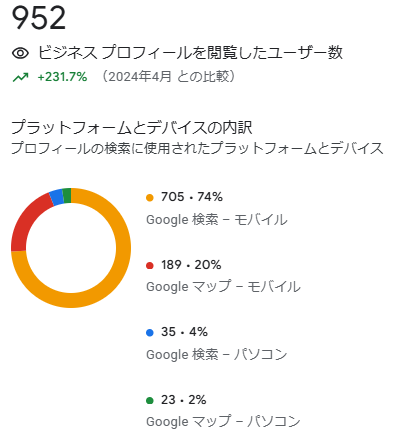Click the orange legend dot for 705
Viewport: 397px width, 434px height.
(x=150, y=198)
